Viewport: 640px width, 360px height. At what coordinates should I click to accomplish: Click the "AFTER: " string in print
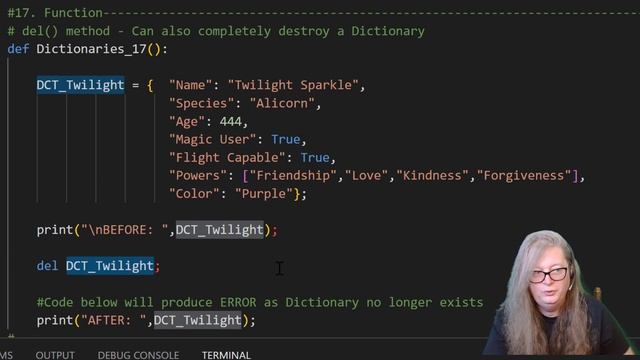113,320
